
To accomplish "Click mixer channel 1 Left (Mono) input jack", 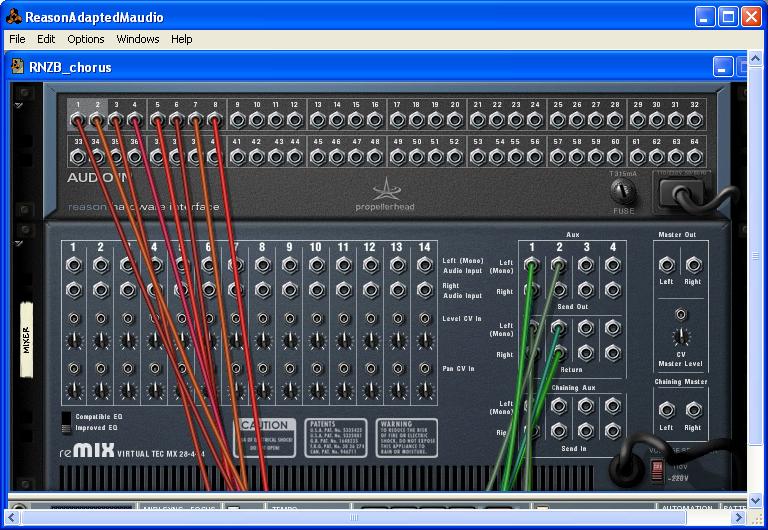I will (x=74, y=265).
